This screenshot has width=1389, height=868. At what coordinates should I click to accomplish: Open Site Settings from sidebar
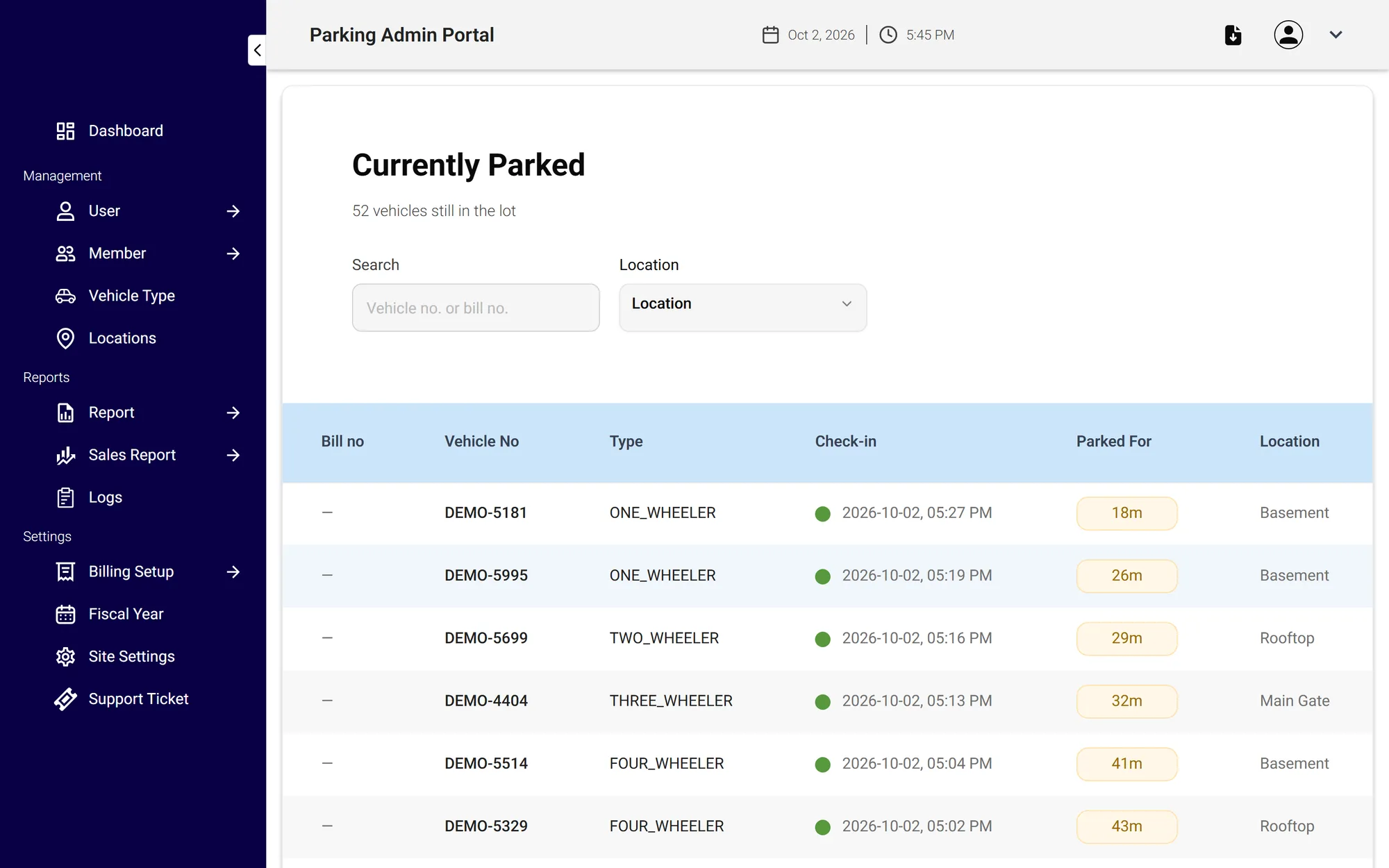click(x=132, y=656)
